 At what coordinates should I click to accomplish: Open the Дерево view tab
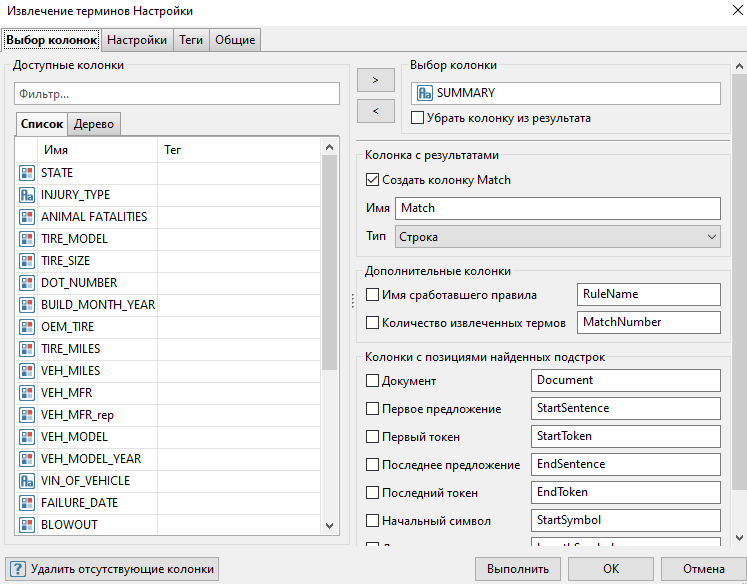point(95,124)
